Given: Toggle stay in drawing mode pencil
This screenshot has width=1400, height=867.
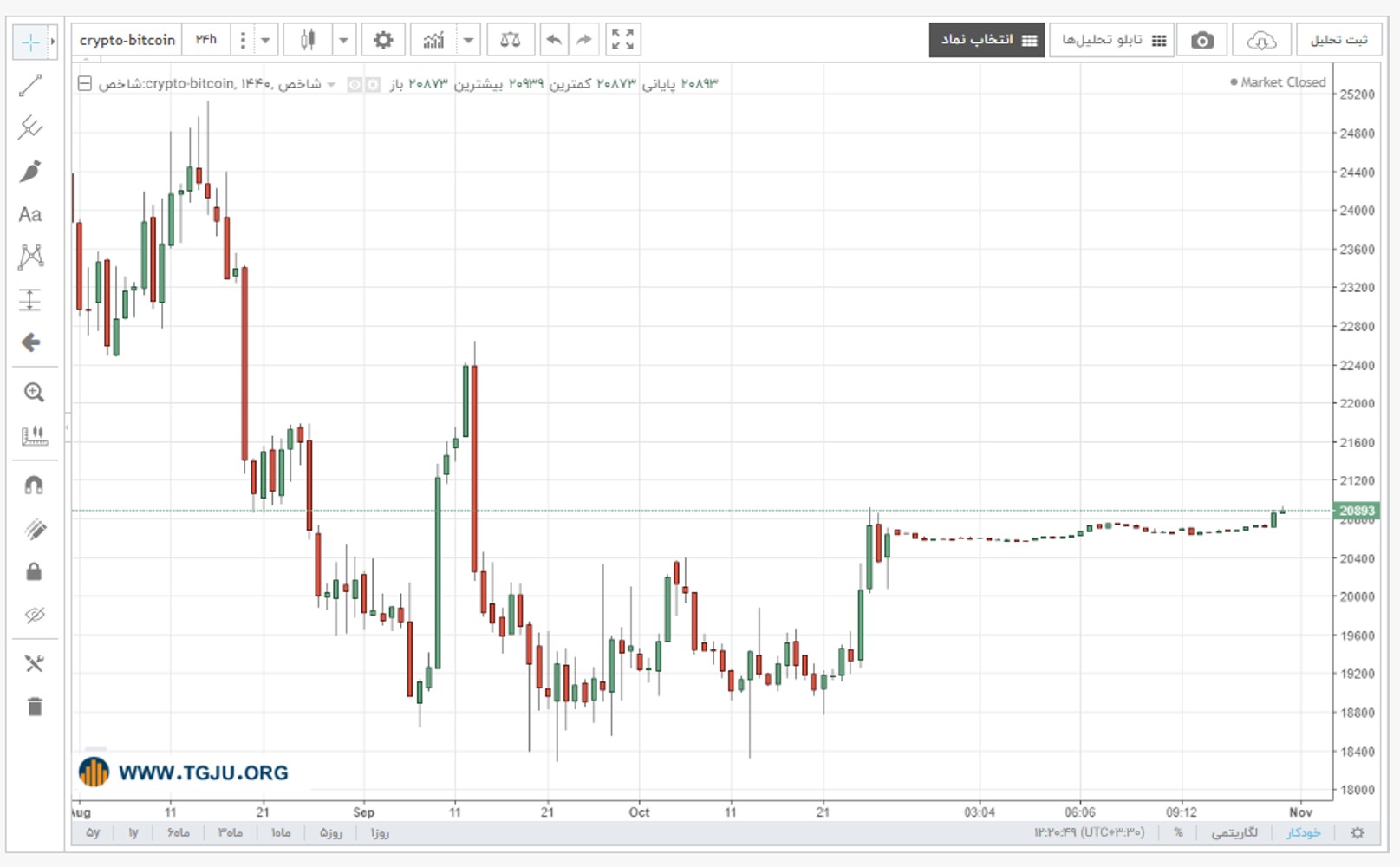Looking at the screenshot, I should click(34, 529).
